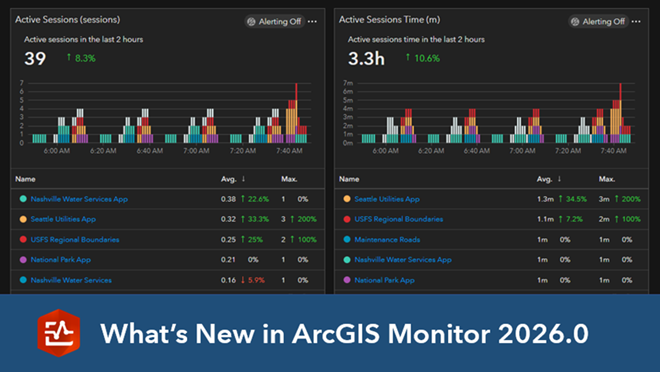
Task: Open Seattle Utilities App link in Active Sessions
Action: (63, 219)
